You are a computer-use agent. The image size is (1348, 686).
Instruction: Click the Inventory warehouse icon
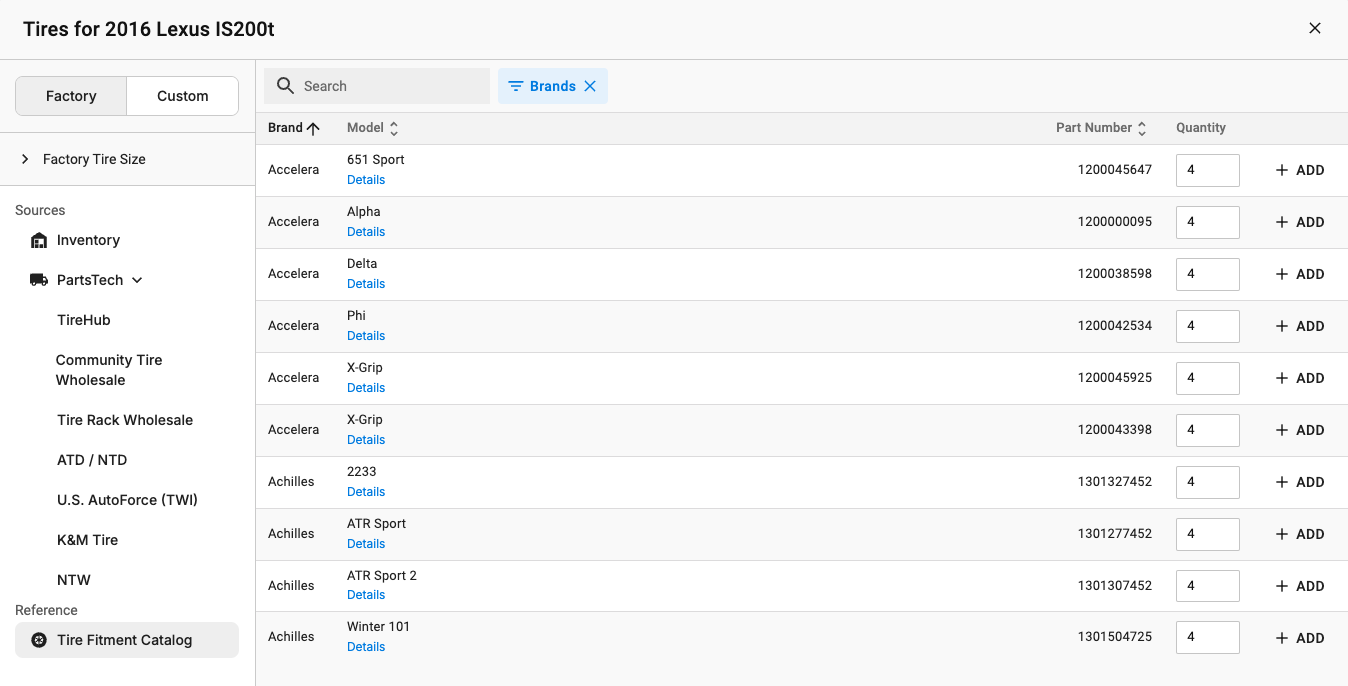39,240
